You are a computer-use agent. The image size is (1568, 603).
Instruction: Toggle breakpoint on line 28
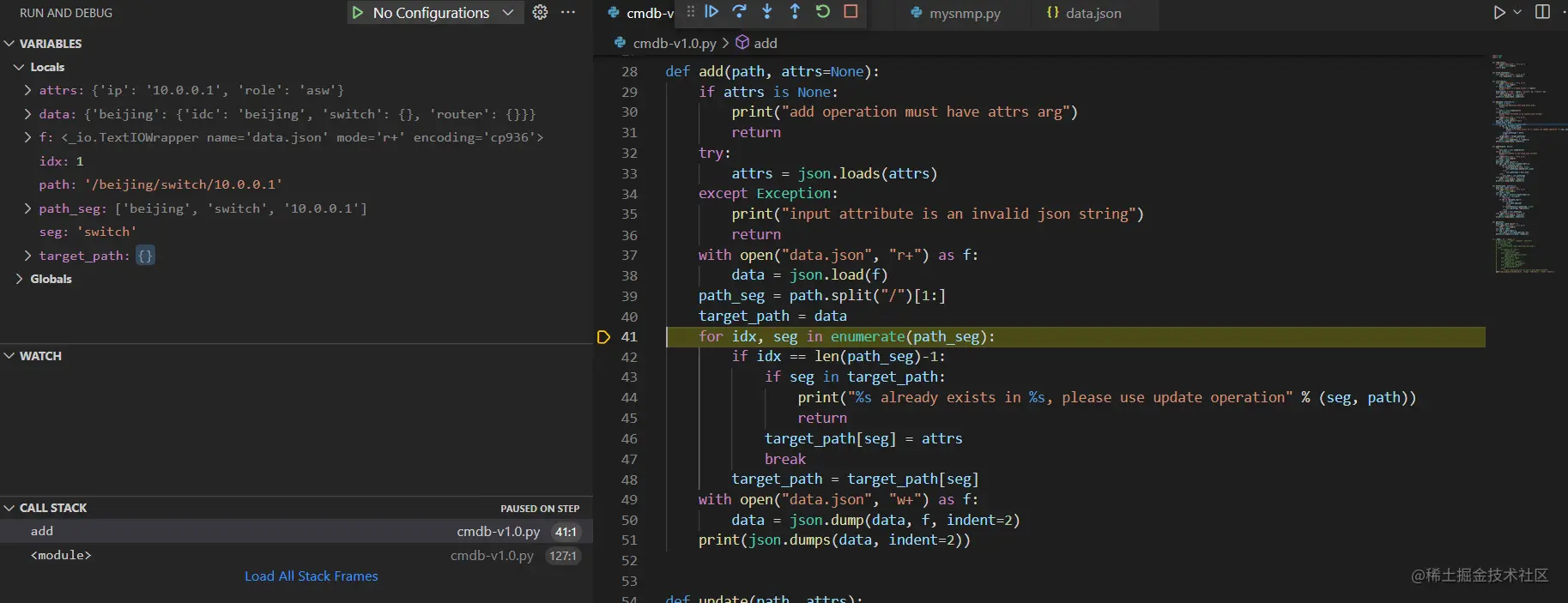point(604,71)
